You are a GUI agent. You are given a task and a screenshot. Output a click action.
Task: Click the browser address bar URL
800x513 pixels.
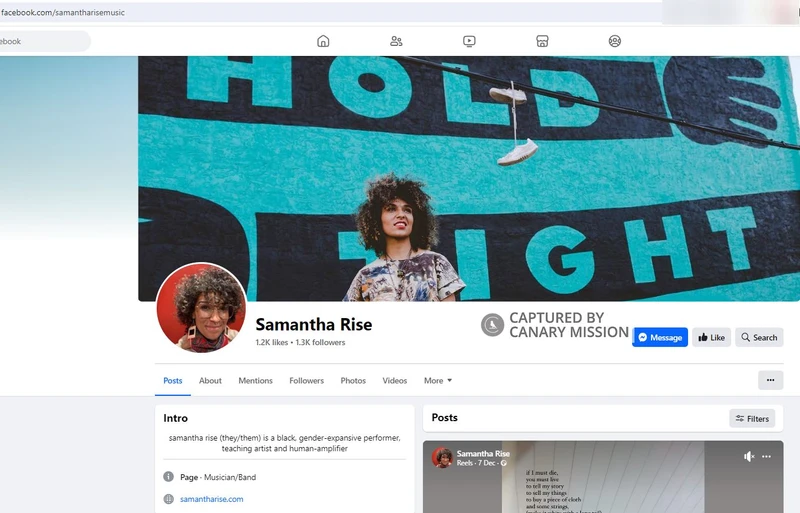coord(63,12)
